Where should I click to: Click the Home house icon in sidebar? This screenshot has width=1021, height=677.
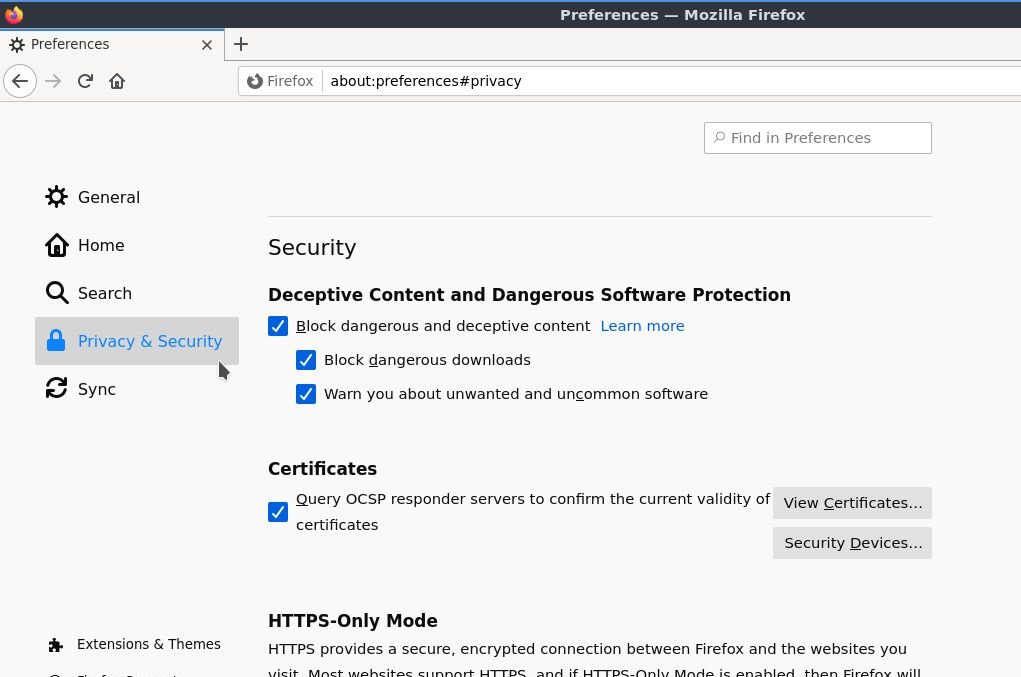(57, 245)
